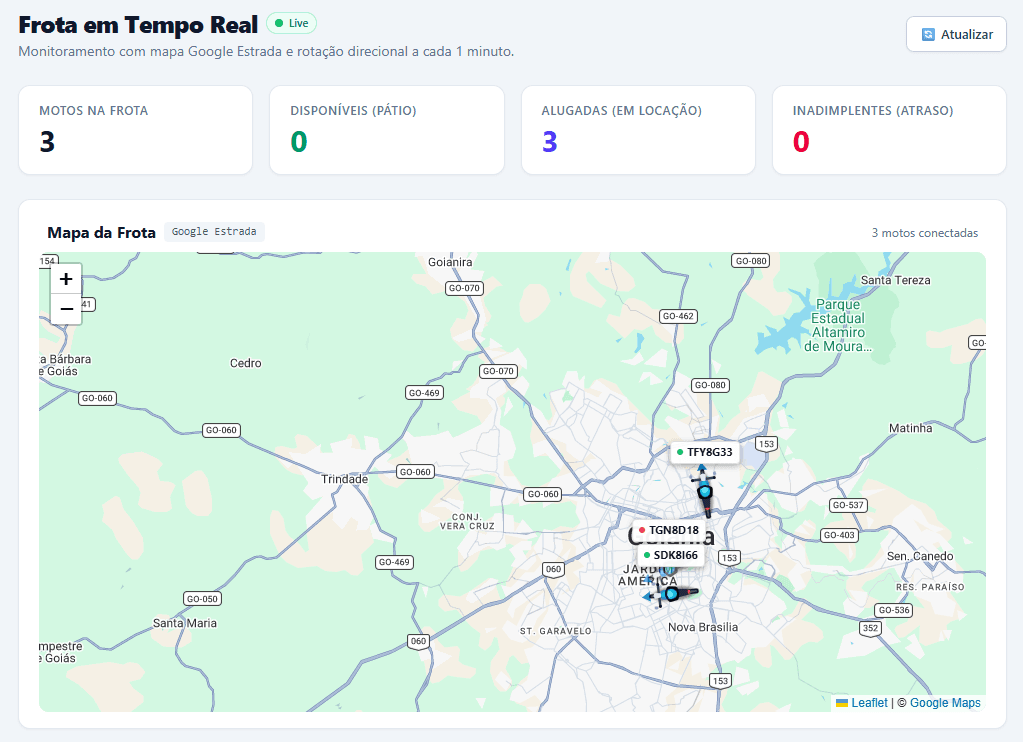Select the motorcycle marker near Nova Brasília
Screen dimensions: 1023x742
(x=671, y=594)
